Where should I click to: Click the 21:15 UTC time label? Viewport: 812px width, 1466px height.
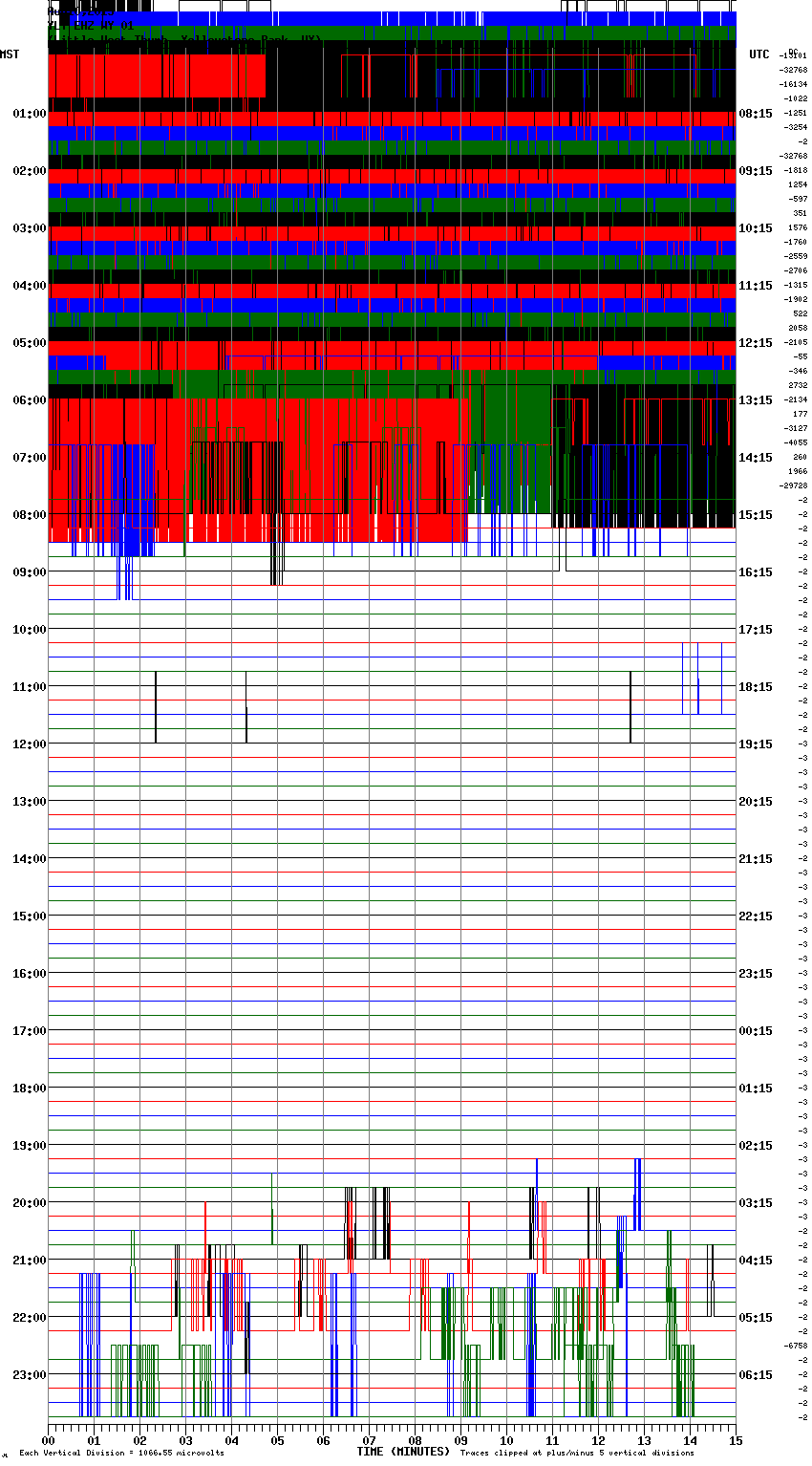756,859
